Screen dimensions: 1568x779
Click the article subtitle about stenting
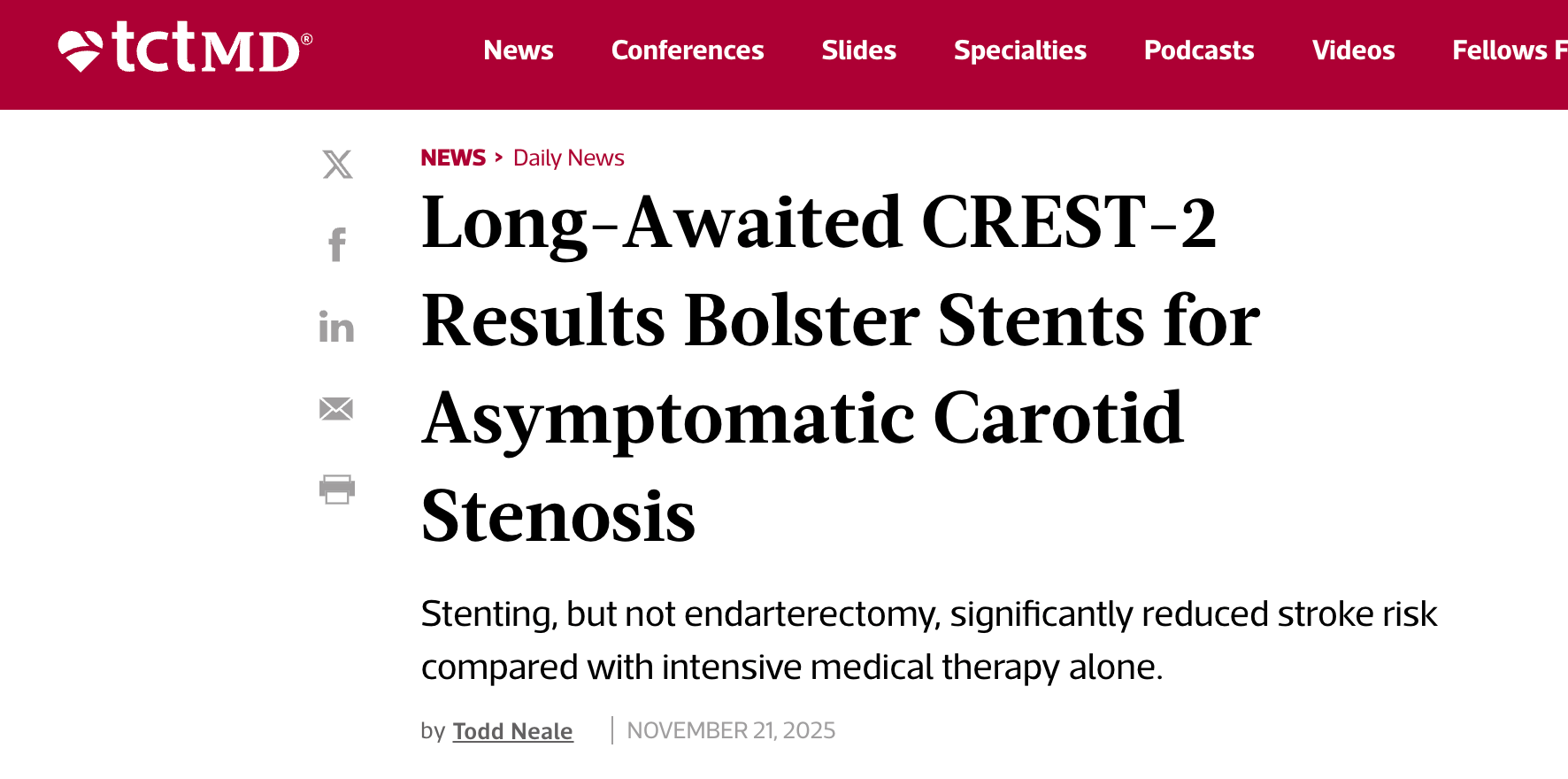click(x=929, y=640)
